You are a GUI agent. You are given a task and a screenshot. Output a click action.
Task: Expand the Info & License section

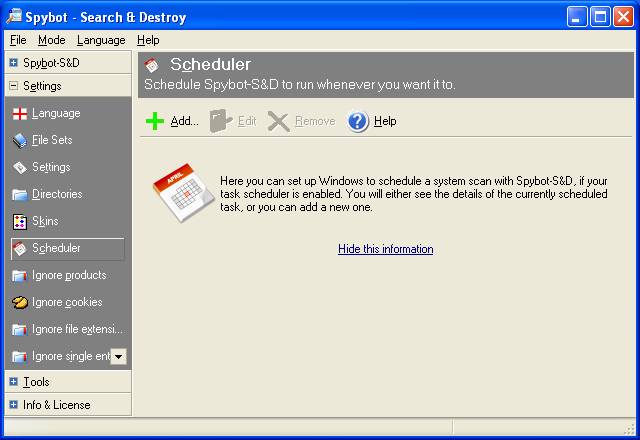click(13, 404)
